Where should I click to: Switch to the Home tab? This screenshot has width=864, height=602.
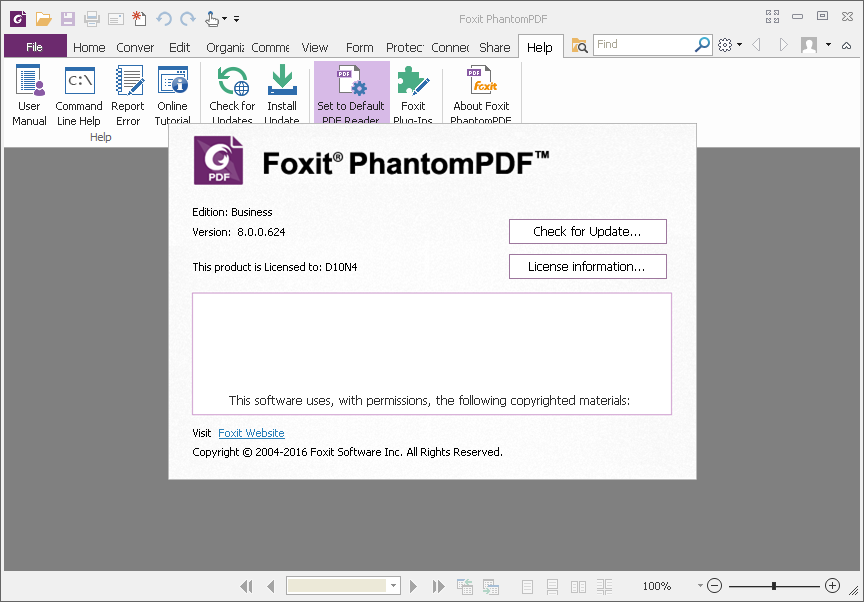pos(89,47)
